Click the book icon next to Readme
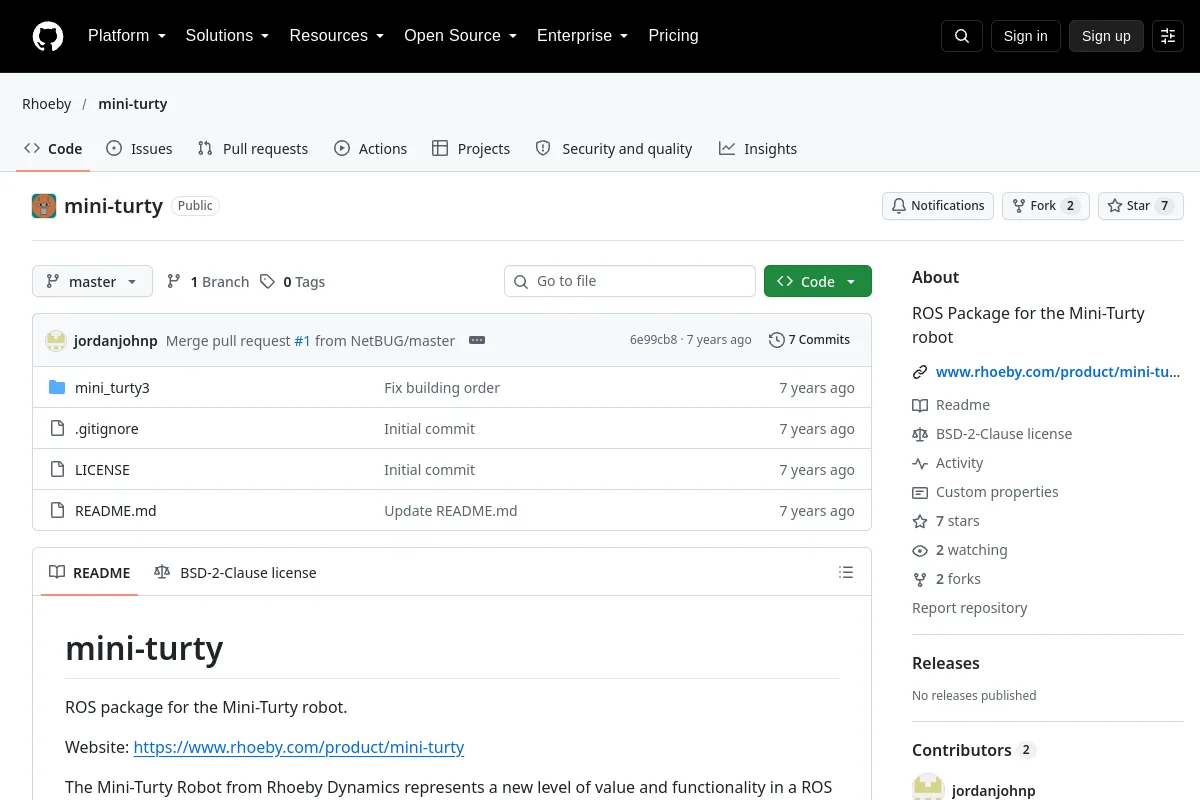Screen dimensions: 1200x800 (920, 405)
